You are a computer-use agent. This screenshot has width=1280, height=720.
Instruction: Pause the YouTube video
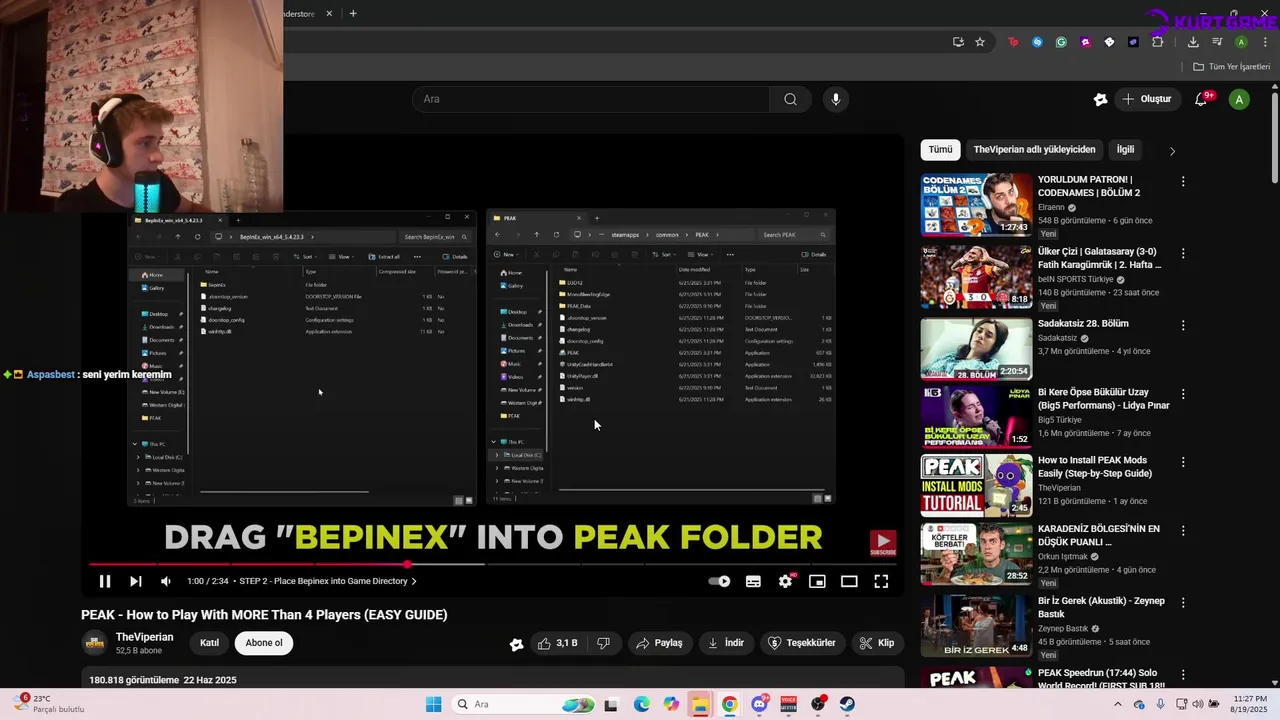click(105, 581)
